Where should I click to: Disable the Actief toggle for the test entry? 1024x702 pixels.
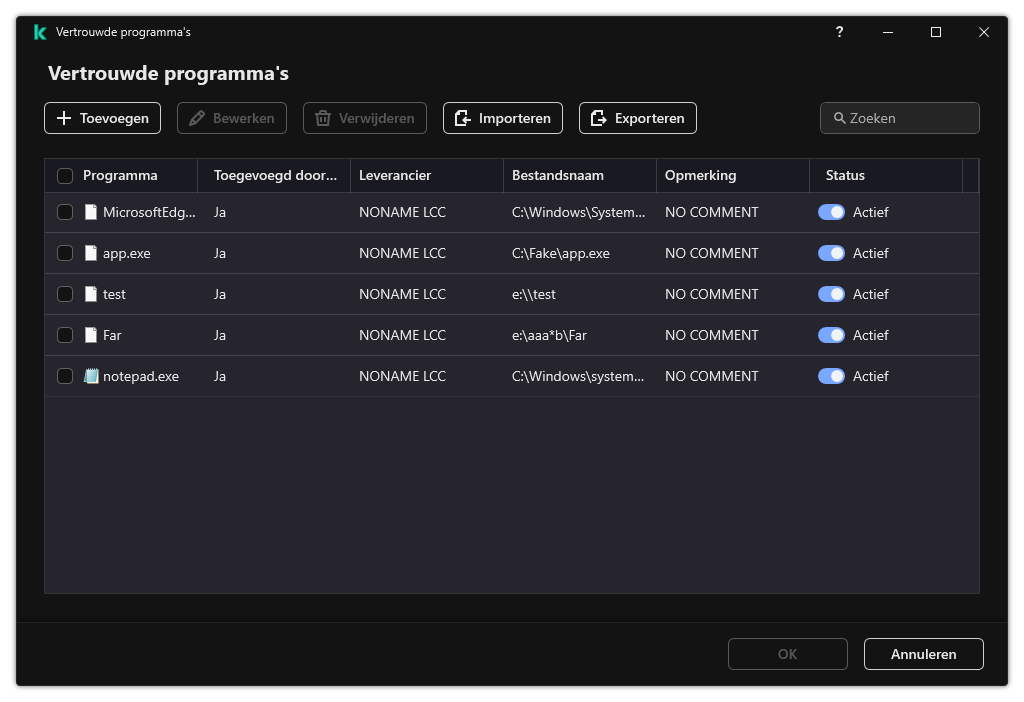(831, 294)
